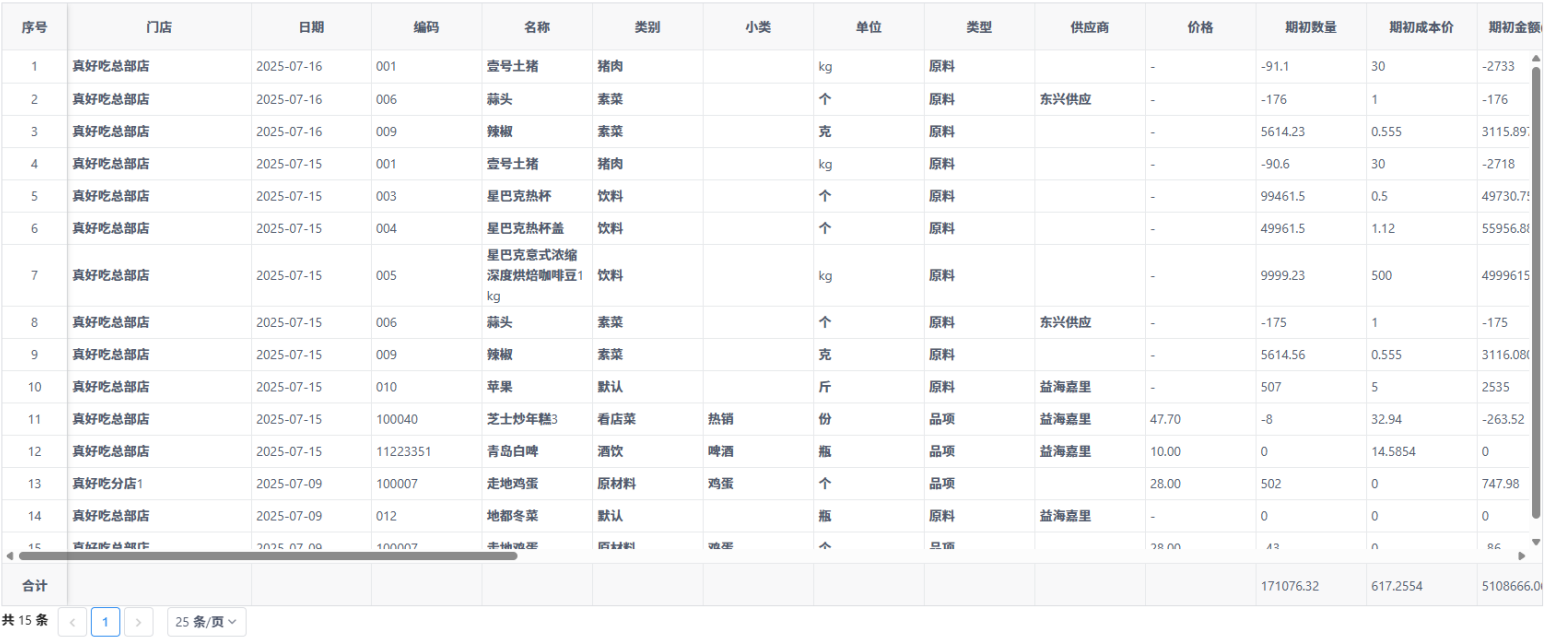Image resolution: width=1550 pixels, height=640 pixels.
Task: Click the vertical scrollbar's up arrow
Action: click(1536, 59)
